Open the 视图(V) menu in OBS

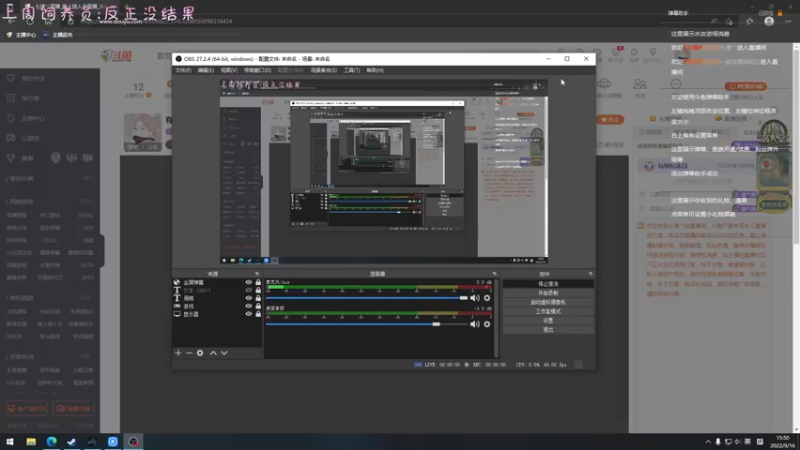[229, 70]
